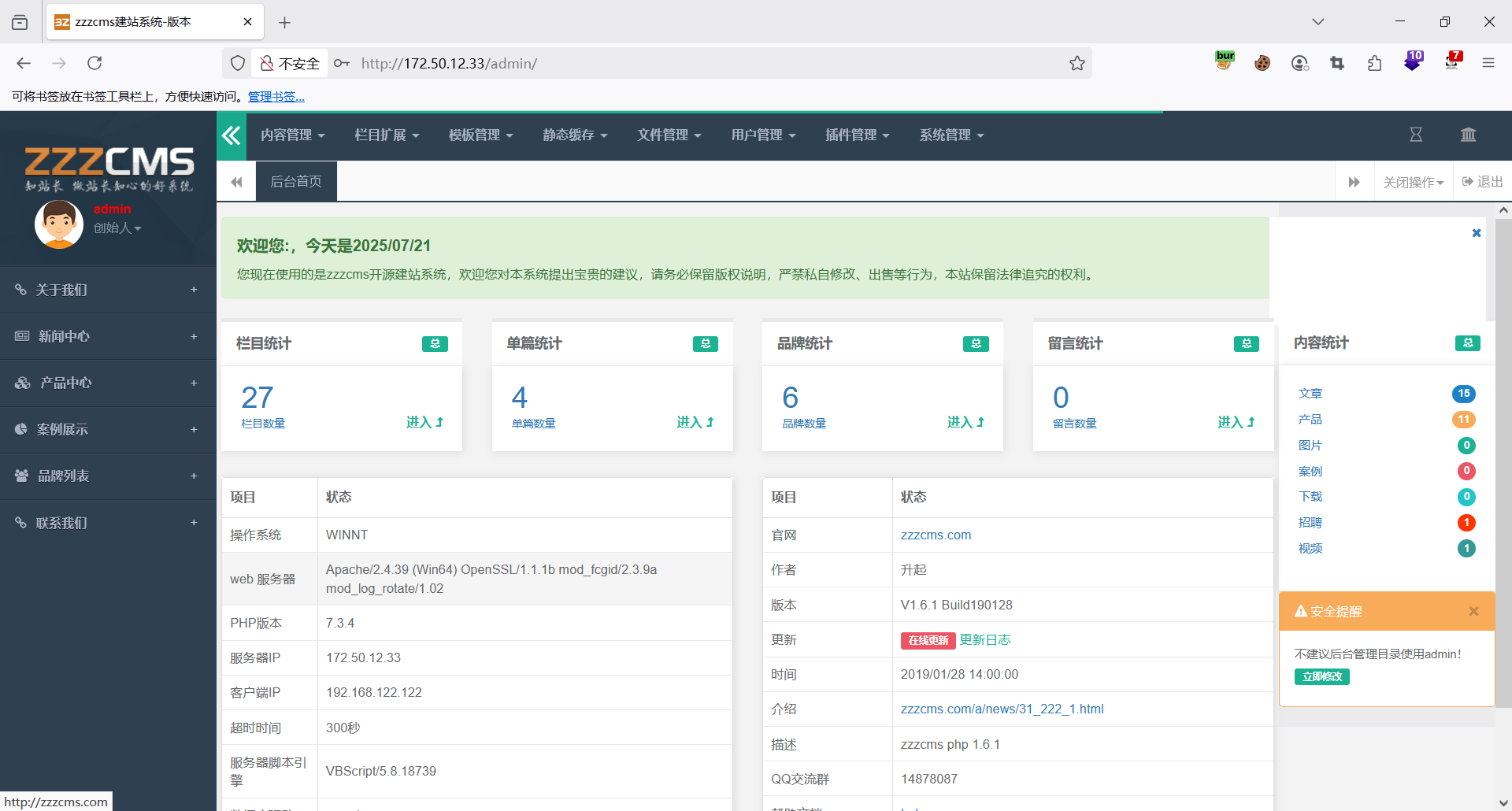Click 进入 on the 品牌统计 card
This screenshot has height=811, width=1512.
(966, 422)
